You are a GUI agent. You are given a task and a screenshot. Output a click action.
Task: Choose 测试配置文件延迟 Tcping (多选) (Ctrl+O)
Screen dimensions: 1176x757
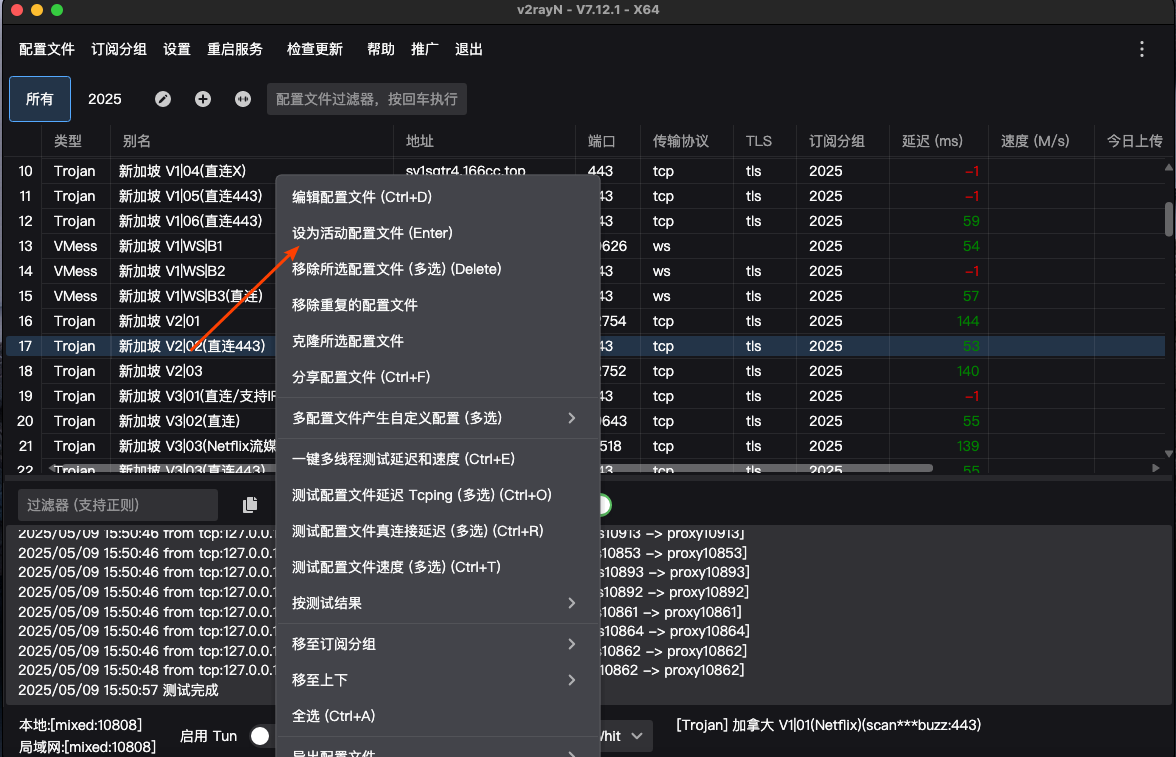click(x=438, y=495)
